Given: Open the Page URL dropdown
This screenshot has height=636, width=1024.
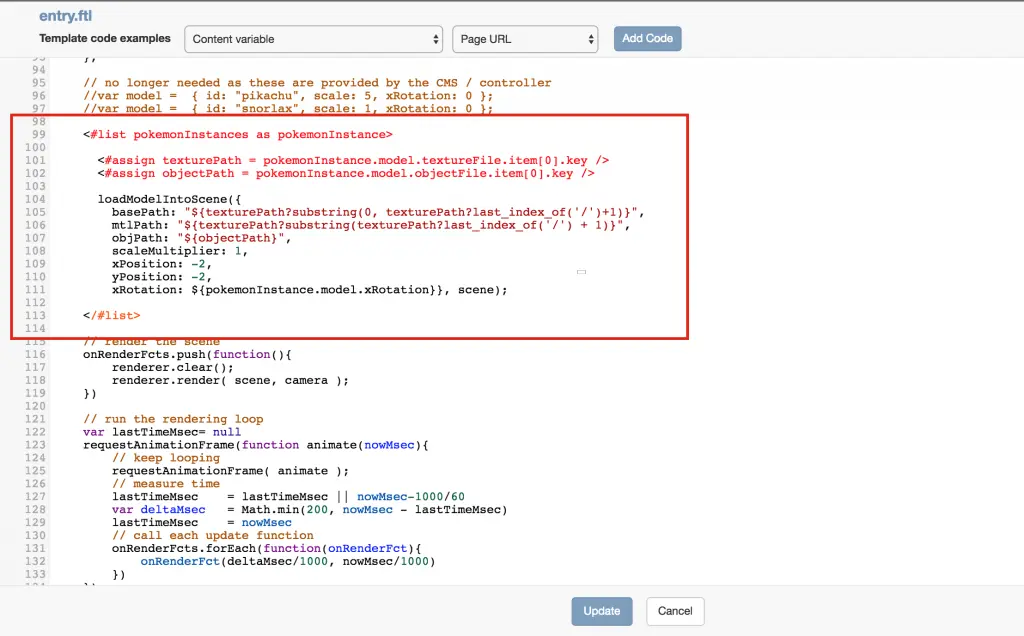Looking at the screenshot, I should (x=525, y=39).
